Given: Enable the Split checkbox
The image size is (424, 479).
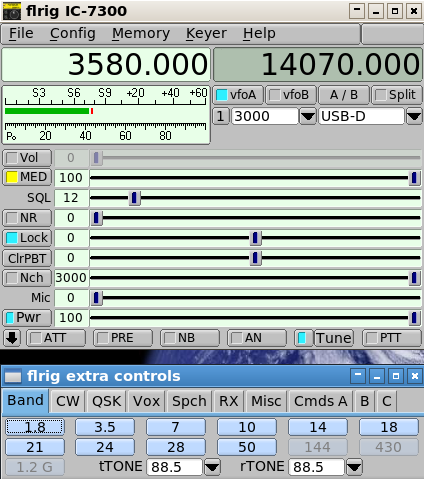Looking at the screenshot, I should pos(396,95).
